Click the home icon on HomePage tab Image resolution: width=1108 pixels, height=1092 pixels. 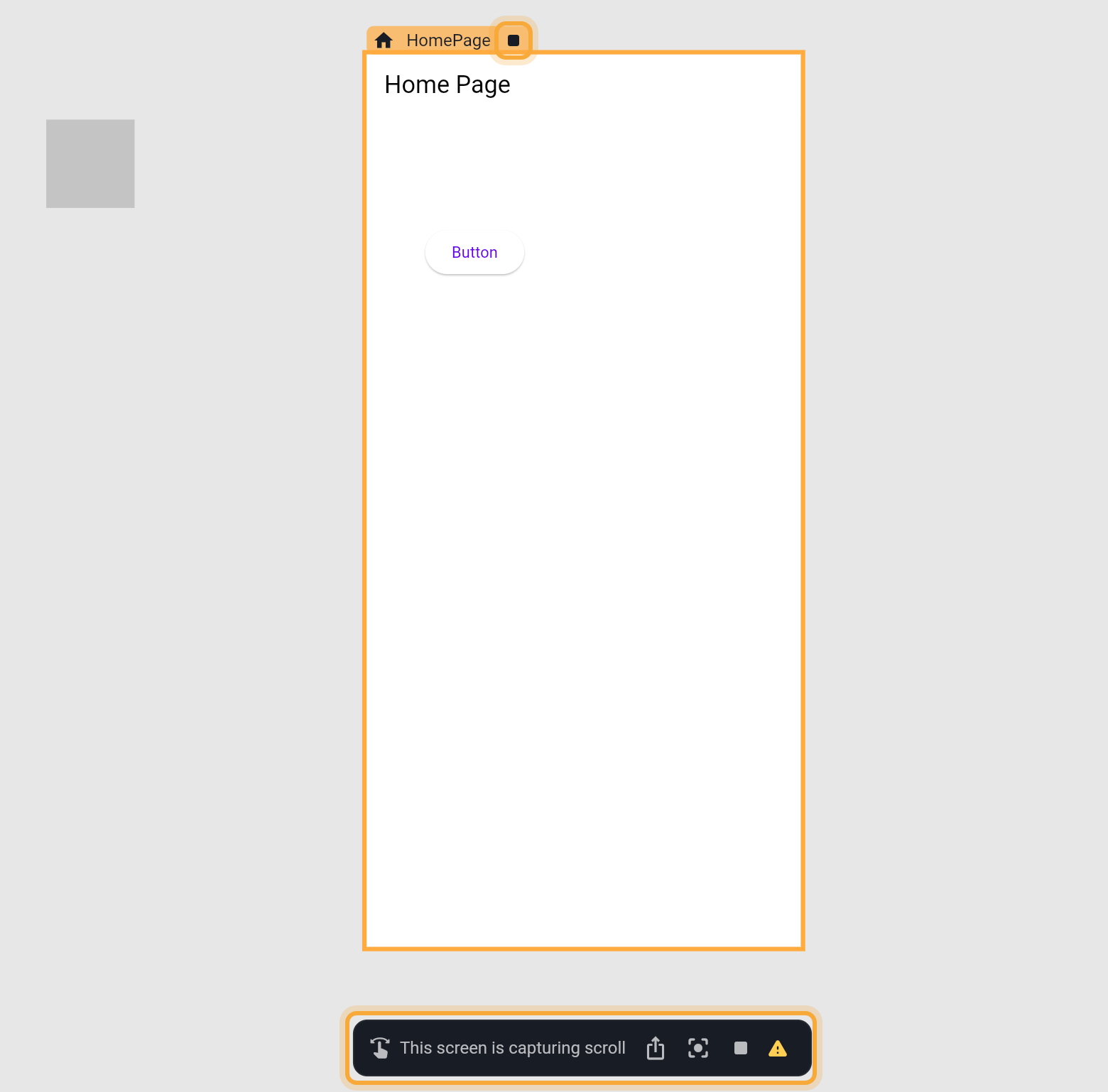(x=384, y=40)
